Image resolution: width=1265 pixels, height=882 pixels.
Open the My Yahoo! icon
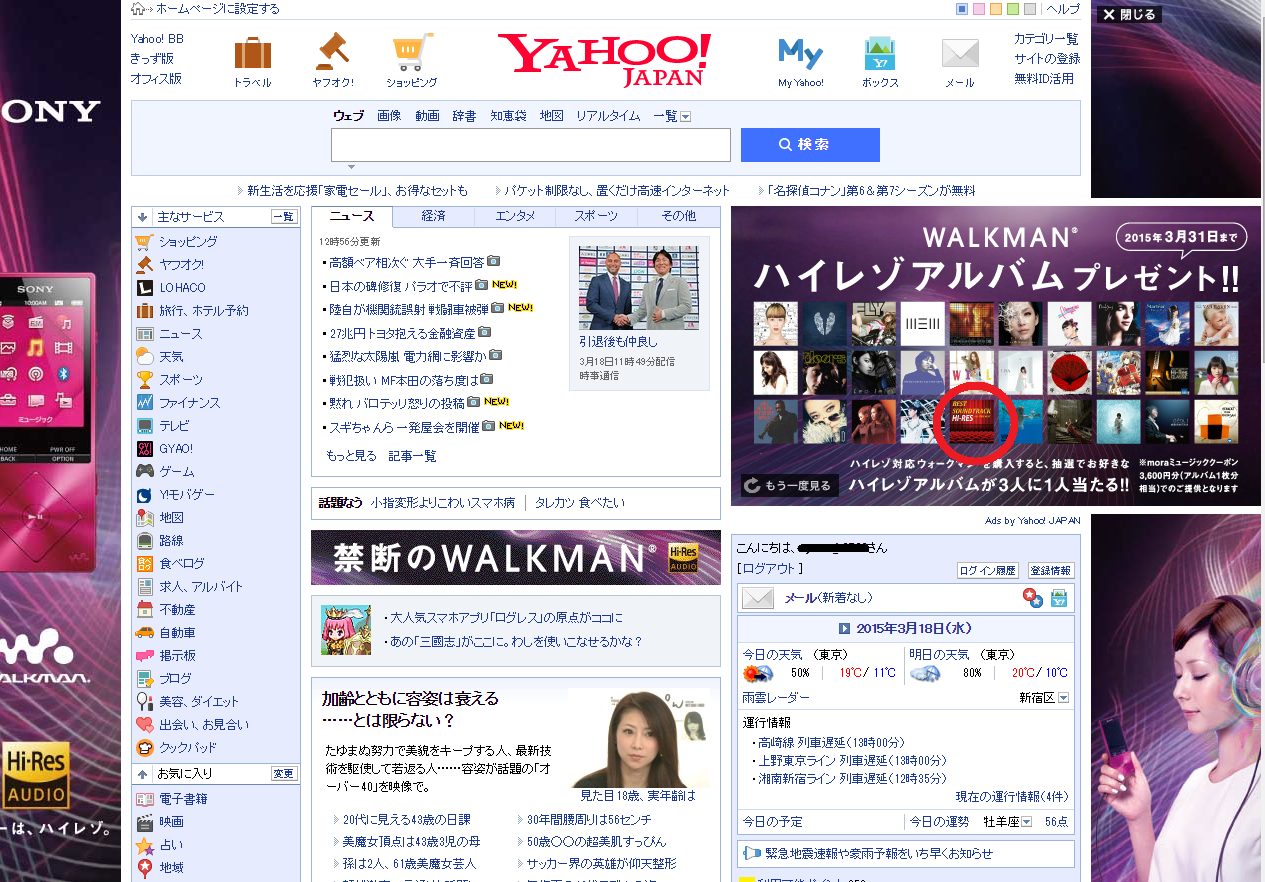pos(800,52)
